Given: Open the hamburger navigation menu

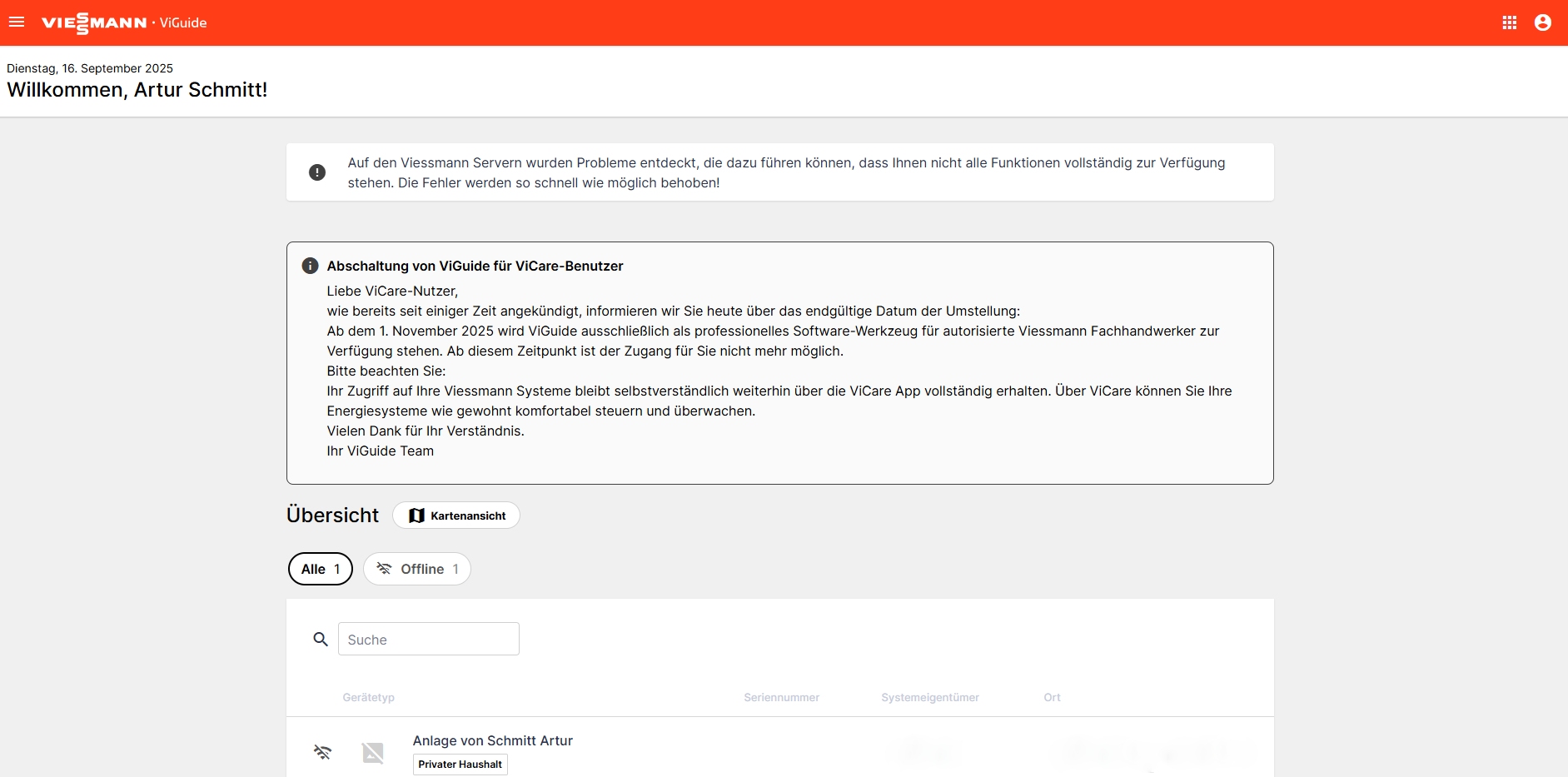Looking at the screenshot, I should [x=17, y=22].
